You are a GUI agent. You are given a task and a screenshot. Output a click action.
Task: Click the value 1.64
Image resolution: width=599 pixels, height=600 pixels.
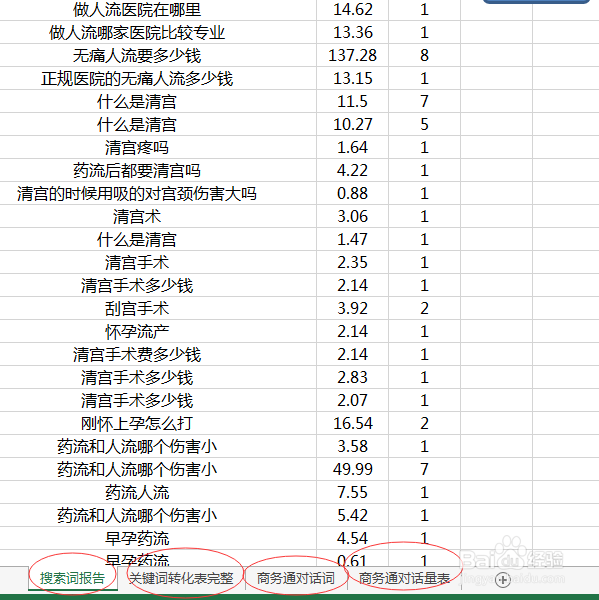(353, 147)
